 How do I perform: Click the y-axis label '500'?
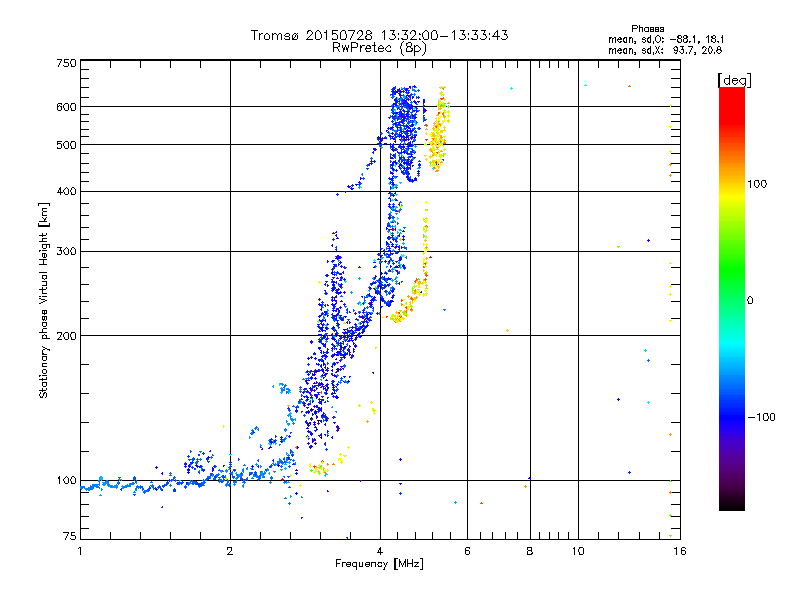66,145
